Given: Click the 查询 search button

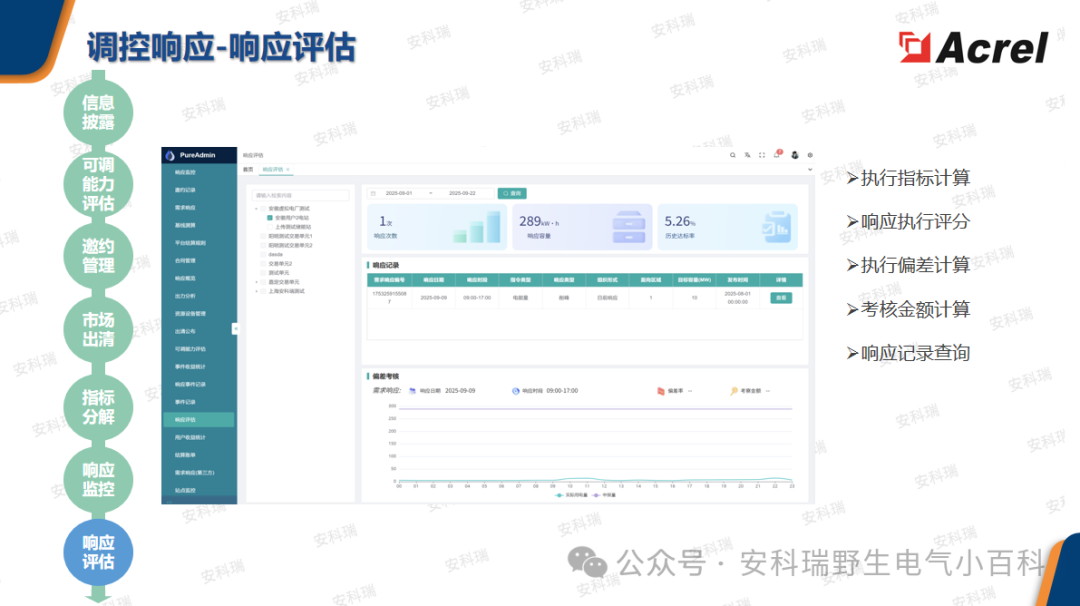Looking at the screenshot, I should (512, 193).
